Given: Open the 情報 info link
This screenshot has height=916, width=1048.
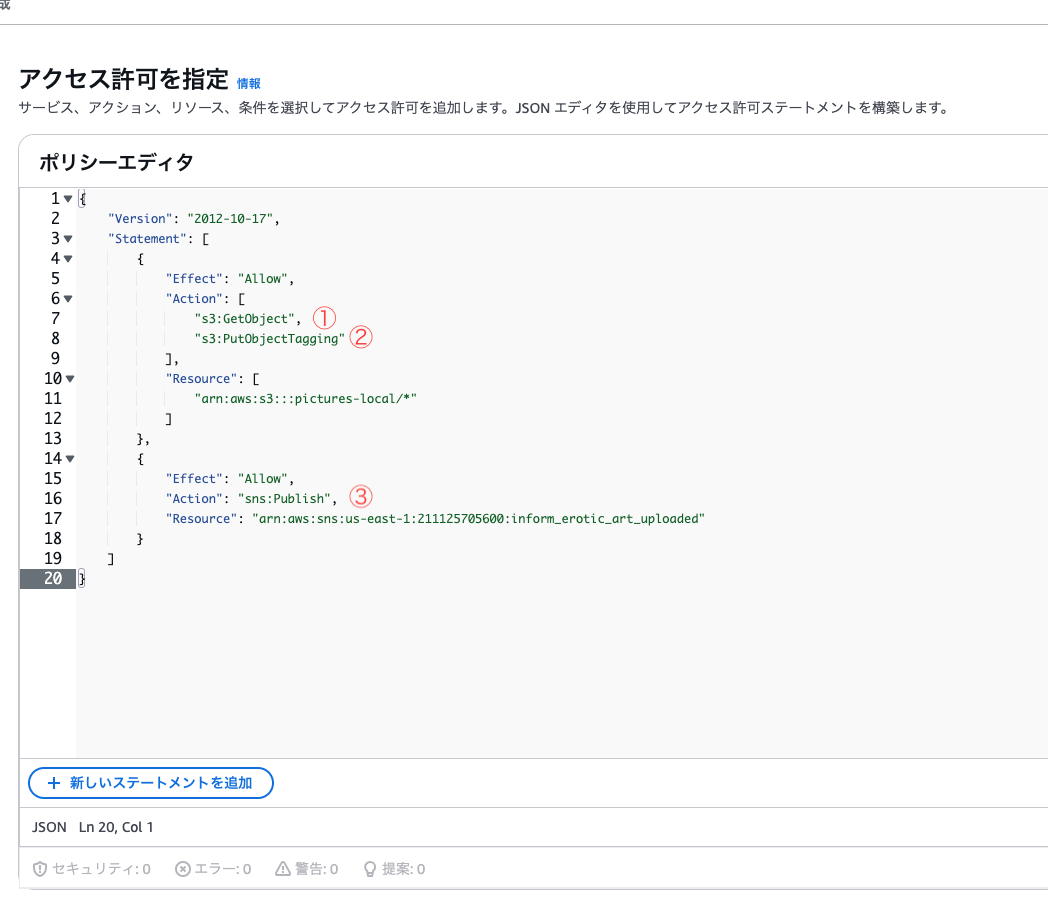Looking at the screenshot, I should coord(249,84).
